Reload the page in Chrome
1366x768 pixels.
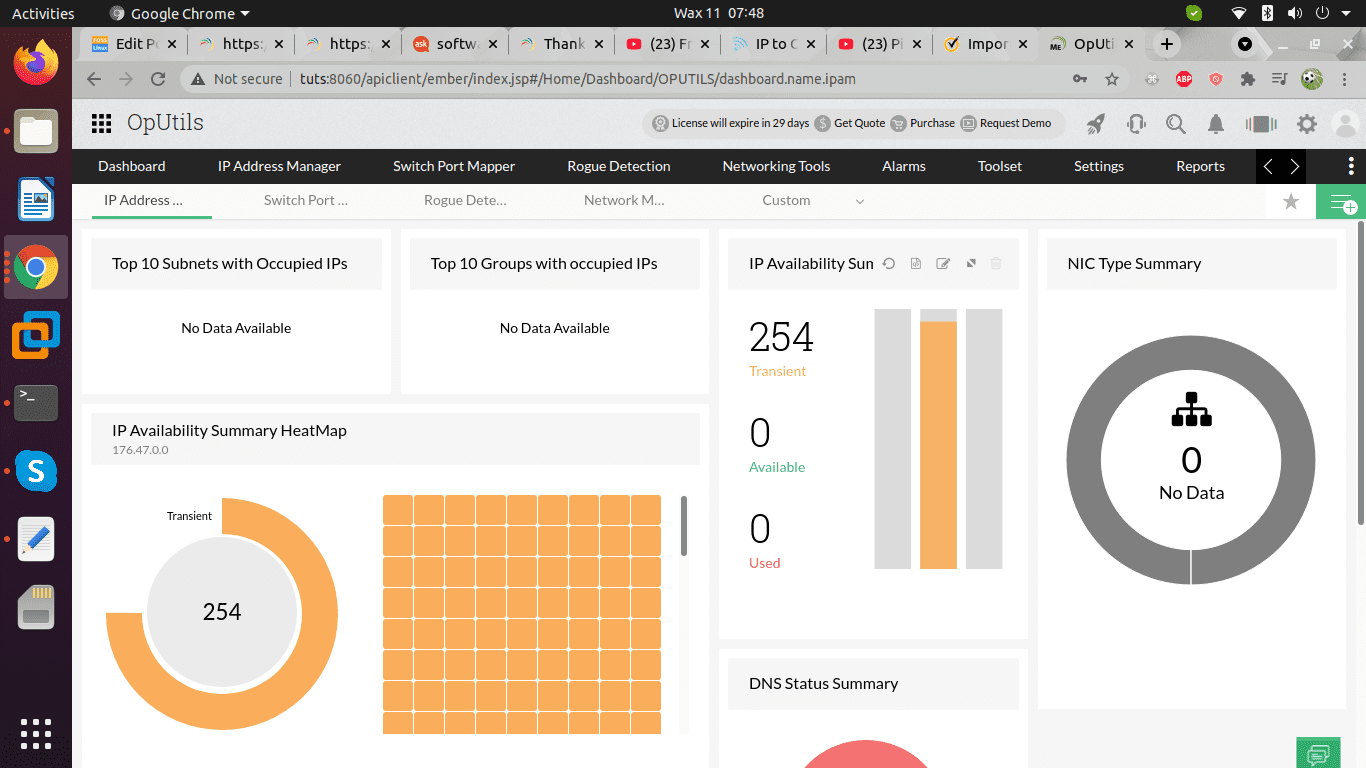(x=157, y=79)
